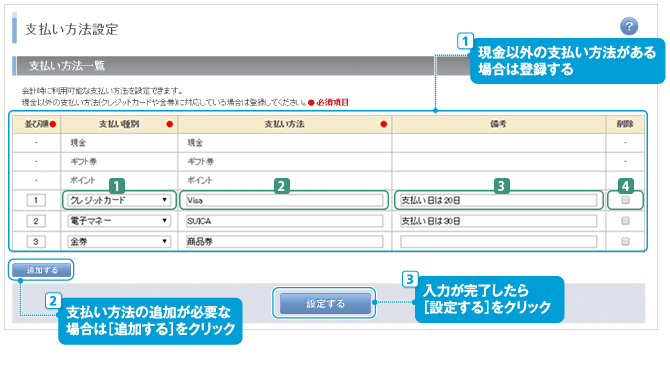The height and width of the screenshot is (365, 670).
Task: Click the 削除 column header
Action: (x=625, y=124)
